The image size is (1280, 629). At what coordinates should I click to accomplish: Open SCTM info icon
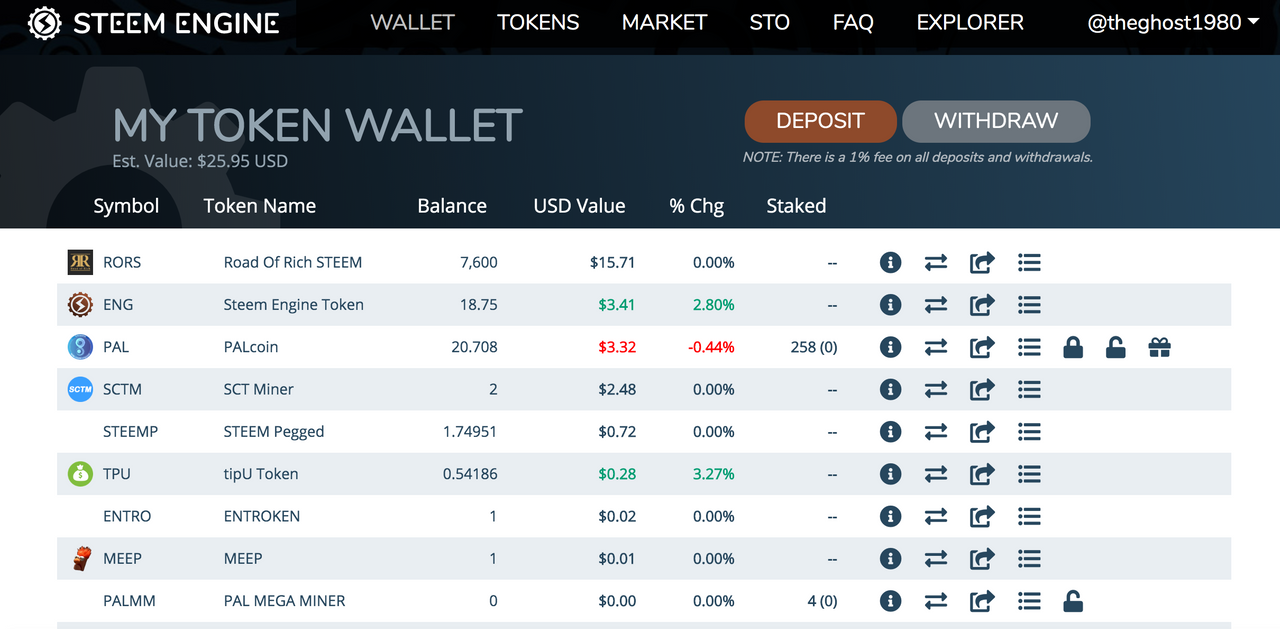890,389
